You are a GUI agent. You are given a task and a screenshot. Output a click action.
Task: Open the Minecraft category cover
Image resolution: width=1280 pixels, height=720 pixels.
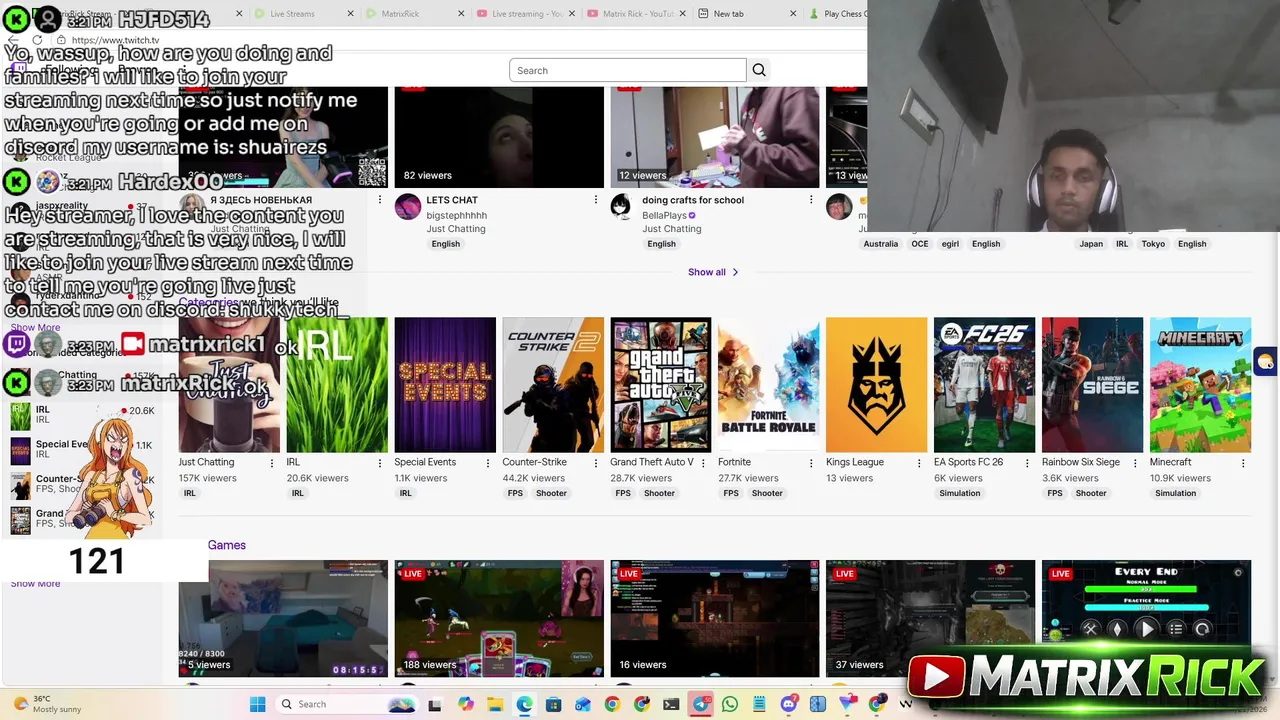tap(1200, 385)
